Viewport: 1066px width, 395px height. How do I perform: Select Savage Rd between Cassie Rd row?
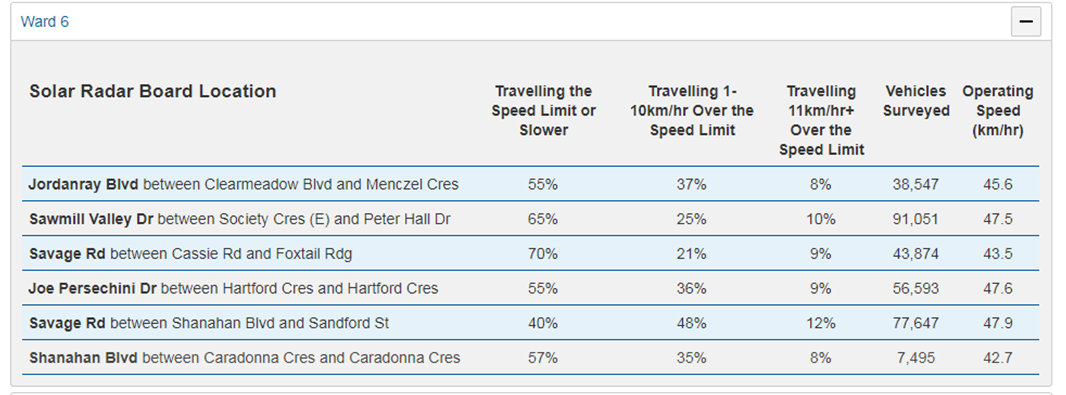(530, 253)
